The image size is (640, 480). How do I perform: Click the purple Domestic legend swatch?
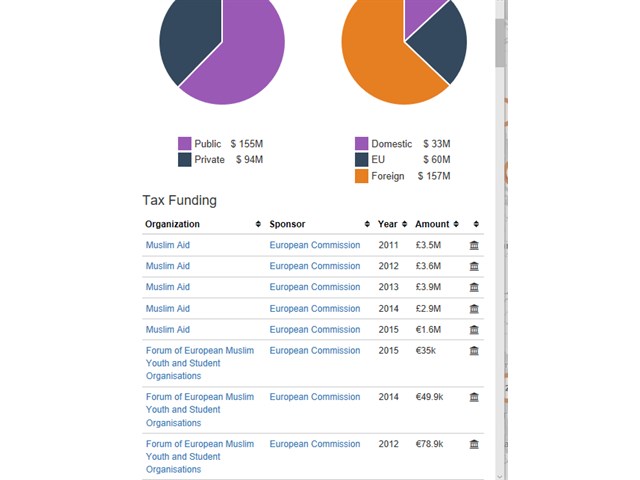click(361, 144)
